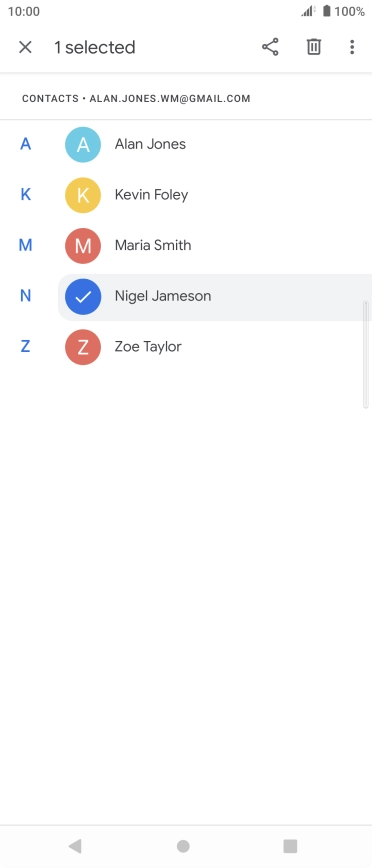The height and width of the screenshot is (868, 372).
Task: Tap the share icon in the toolbar
Action: 270,47
